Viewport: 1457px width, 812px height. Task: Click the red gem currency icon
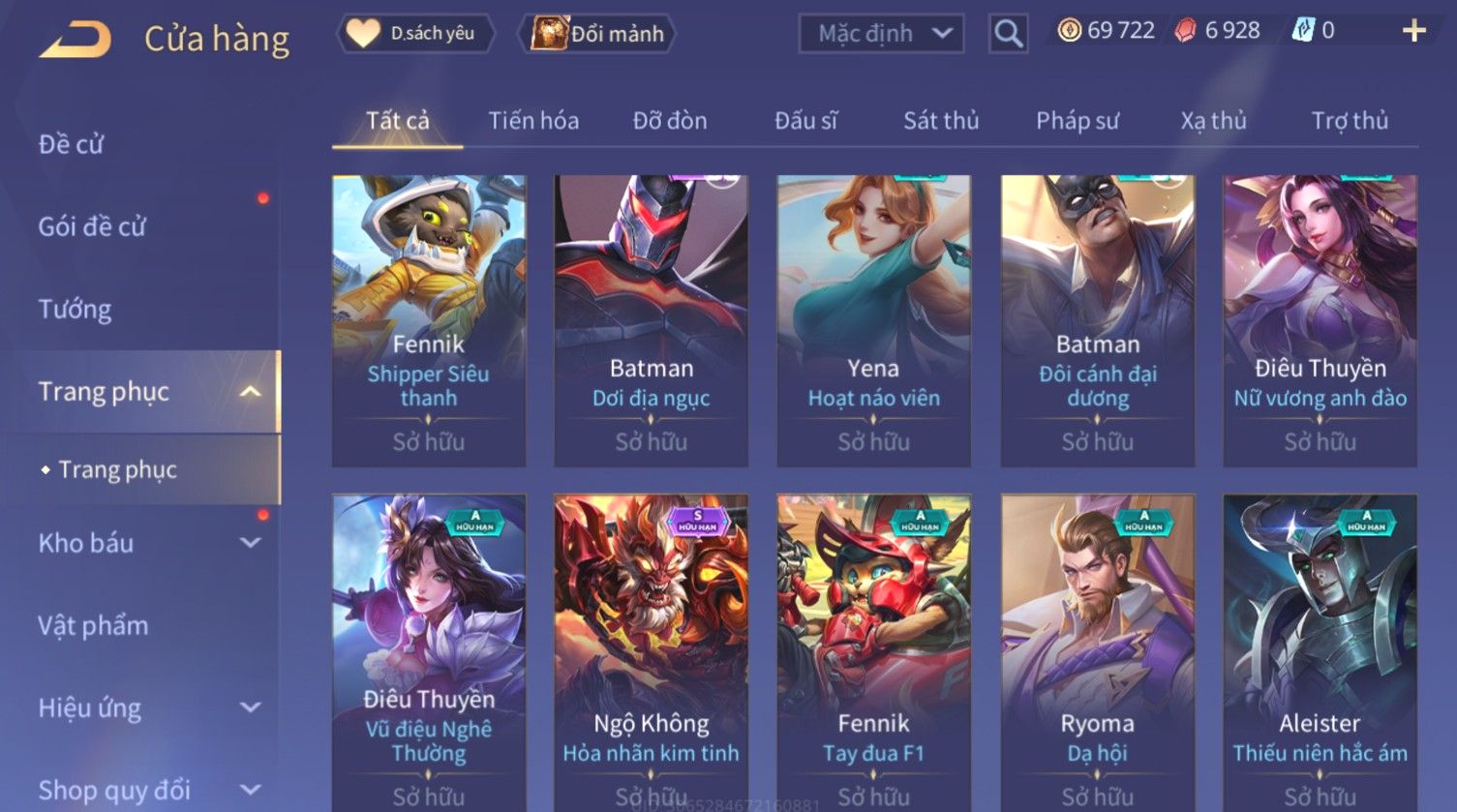[1186, 31]
